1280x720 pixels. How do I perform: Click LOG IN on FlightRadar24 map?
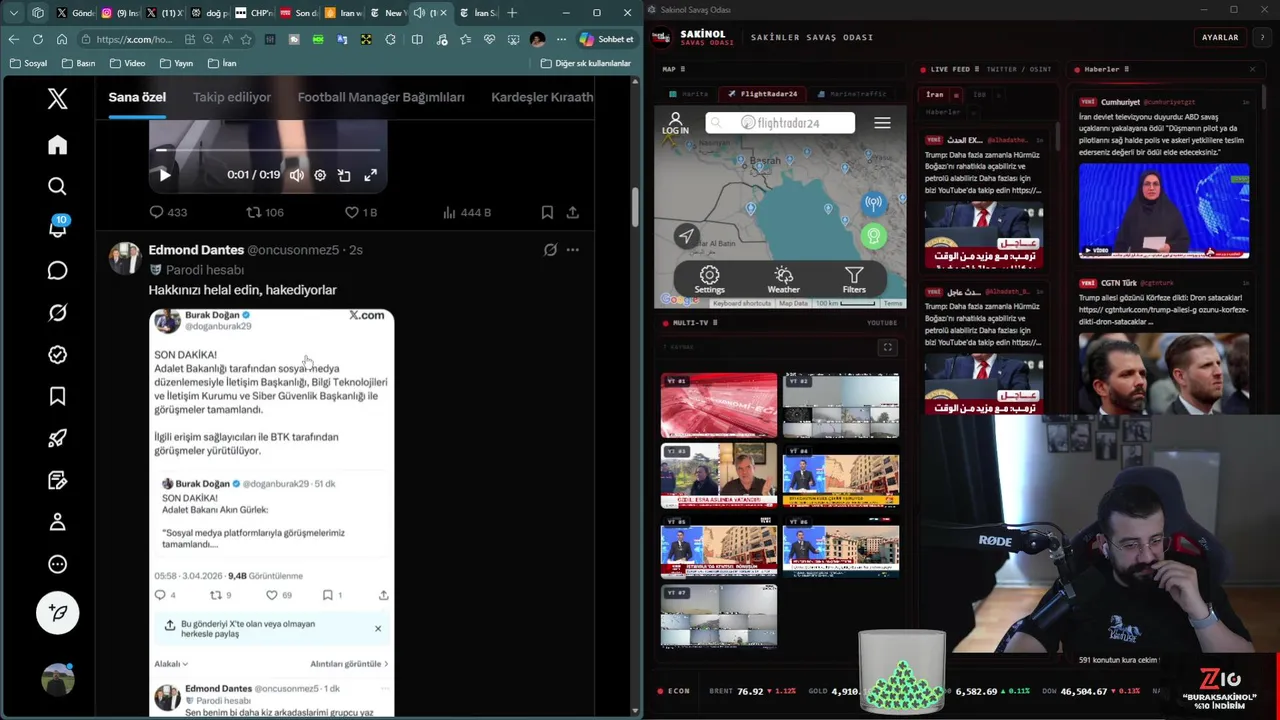pyautogui.click(x=675, y=123)
